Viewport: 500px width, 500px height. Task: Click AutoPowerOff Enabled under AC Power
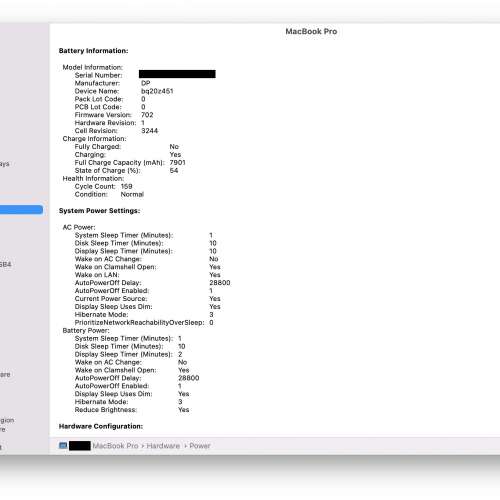click(112, 291)
